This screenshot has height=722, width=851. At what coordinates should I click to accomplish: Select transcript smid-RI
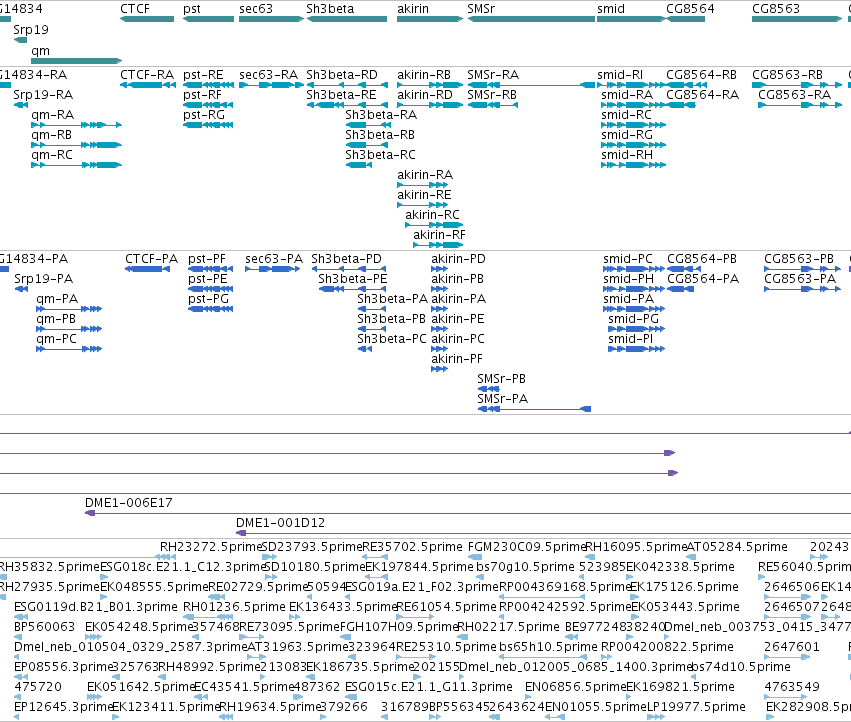tap(632, 85)
